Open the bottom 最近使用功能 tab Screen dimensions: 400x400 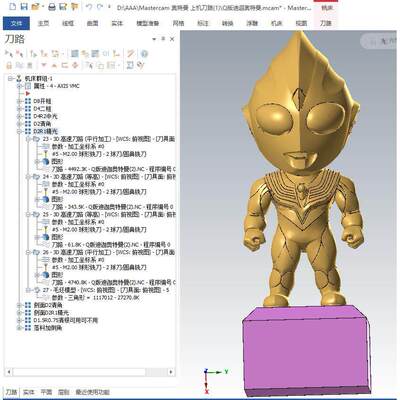click(x=92, y=392)
